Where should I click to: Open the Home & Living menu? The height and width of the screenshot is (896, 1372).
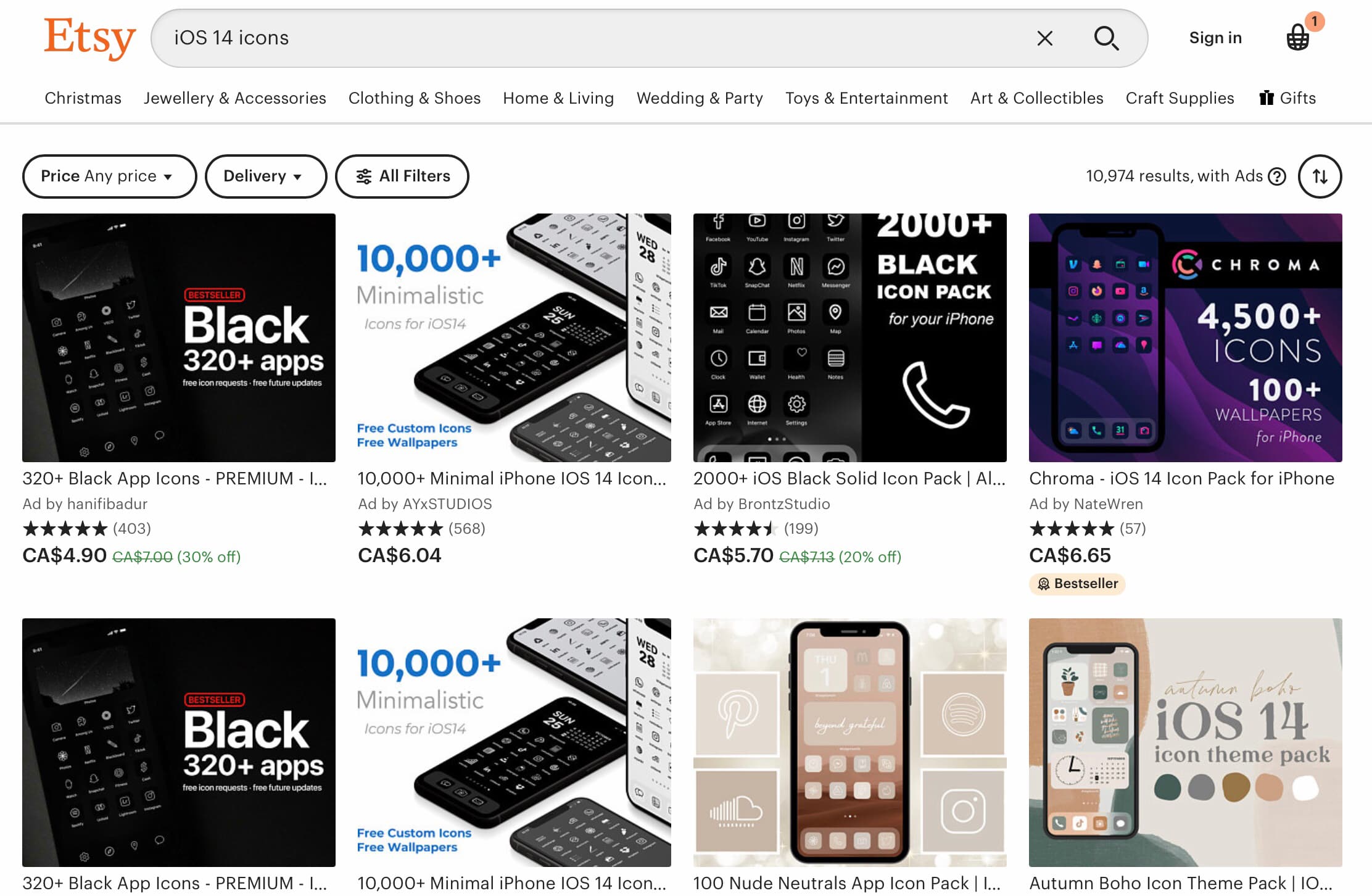(558, 98)
